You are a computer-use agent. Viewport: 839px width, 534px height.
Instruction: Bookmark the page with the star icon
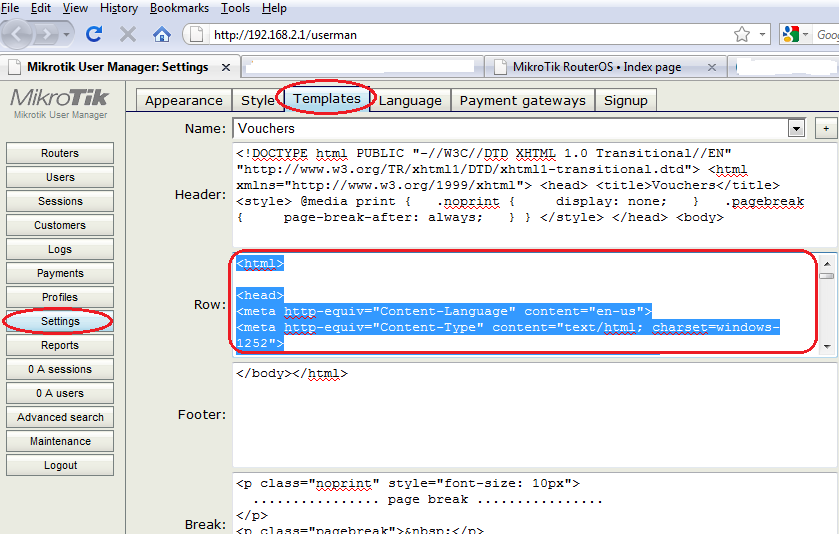point(742,35)
